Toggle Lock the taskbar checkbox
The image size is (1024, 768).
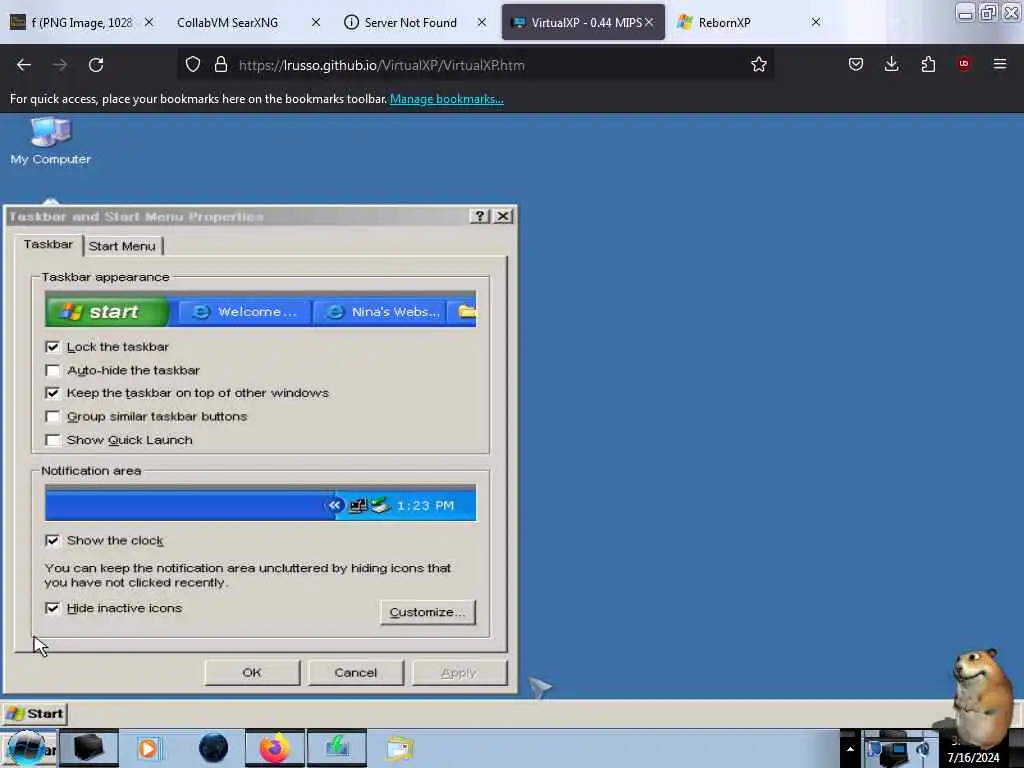click(x=52, y=347)
